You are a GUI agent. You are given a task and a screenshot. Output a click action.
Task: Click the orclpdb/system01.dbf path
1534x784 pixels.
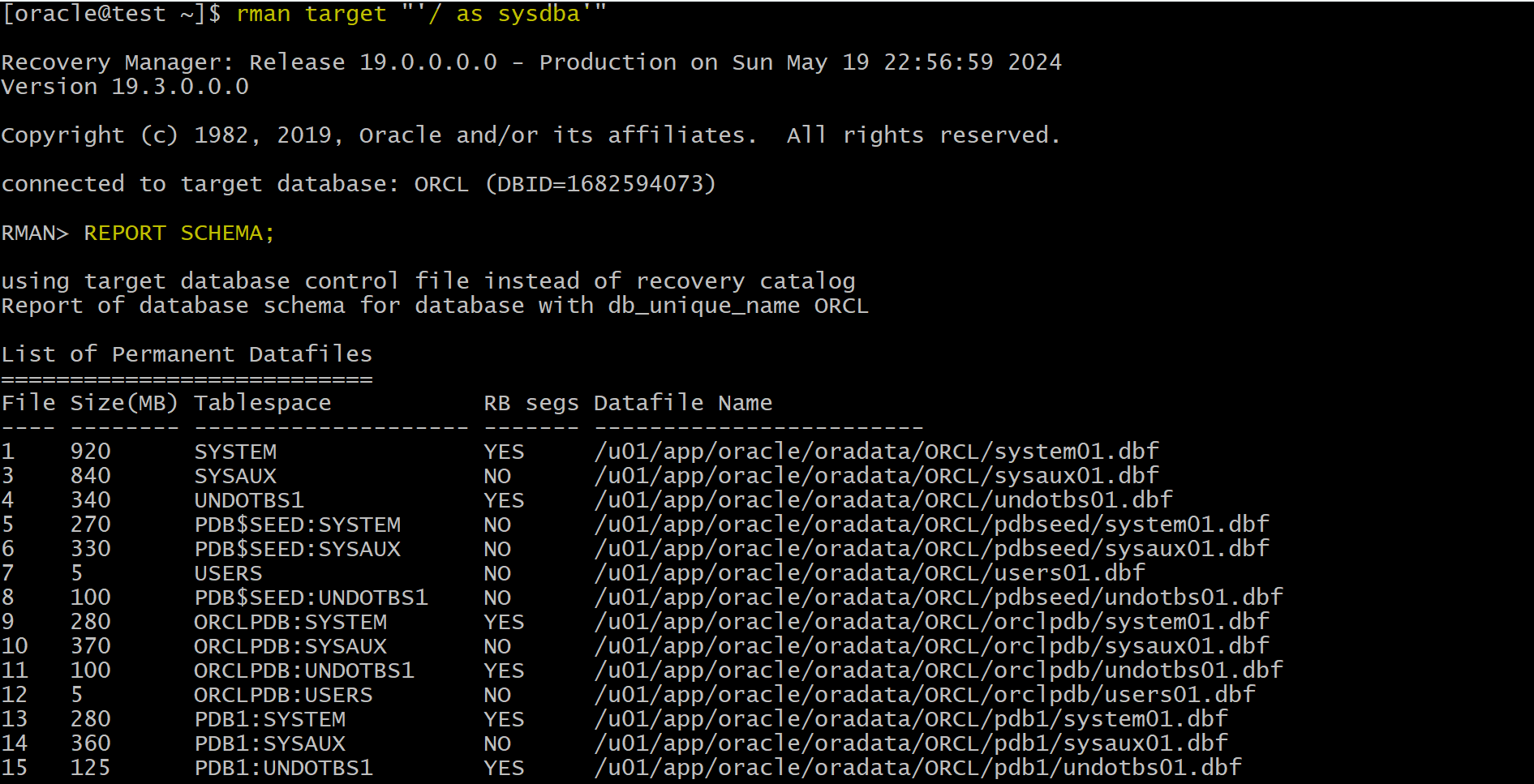tap(931, 622)
